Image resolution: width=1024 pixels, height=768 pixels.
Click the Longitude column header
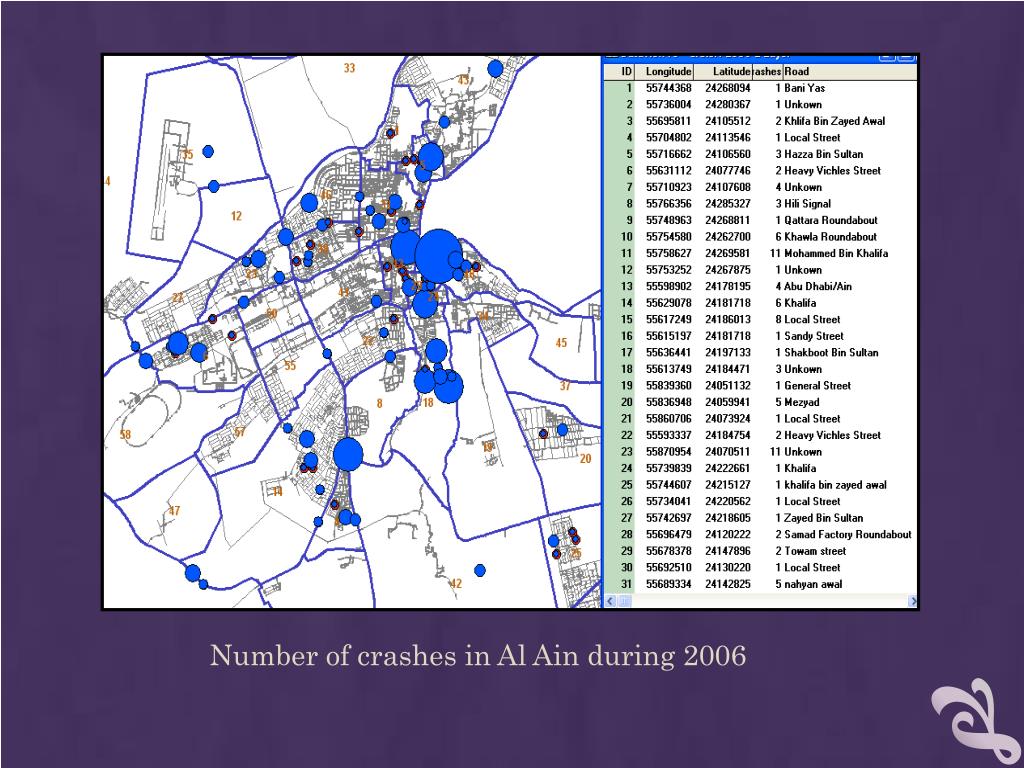(x=664, y=72)
